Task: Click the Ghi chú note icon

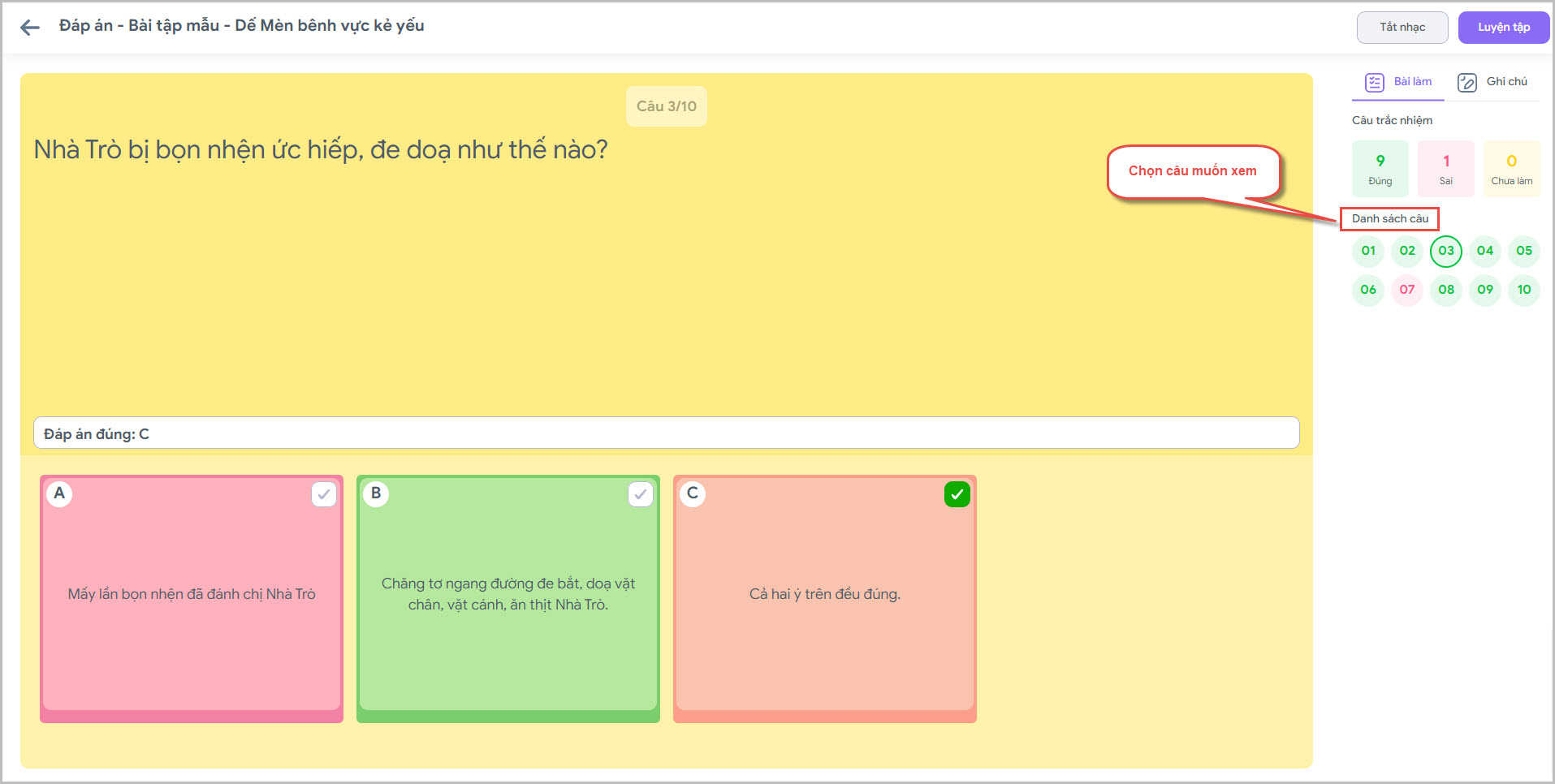Action: [x=1466, y=82]
